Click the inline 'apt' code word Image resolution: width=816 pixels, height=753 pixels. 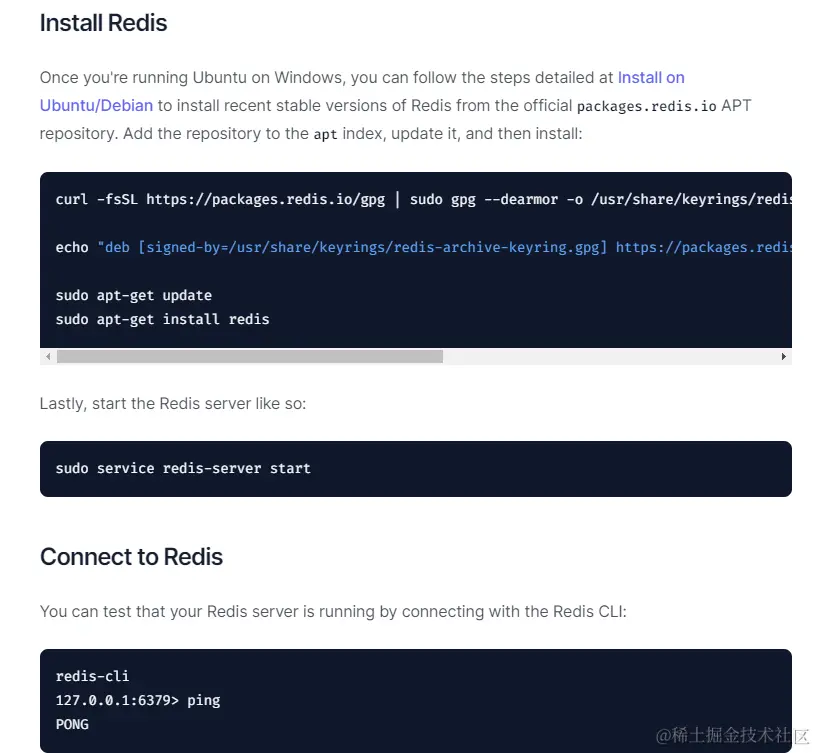click(325, 134)
